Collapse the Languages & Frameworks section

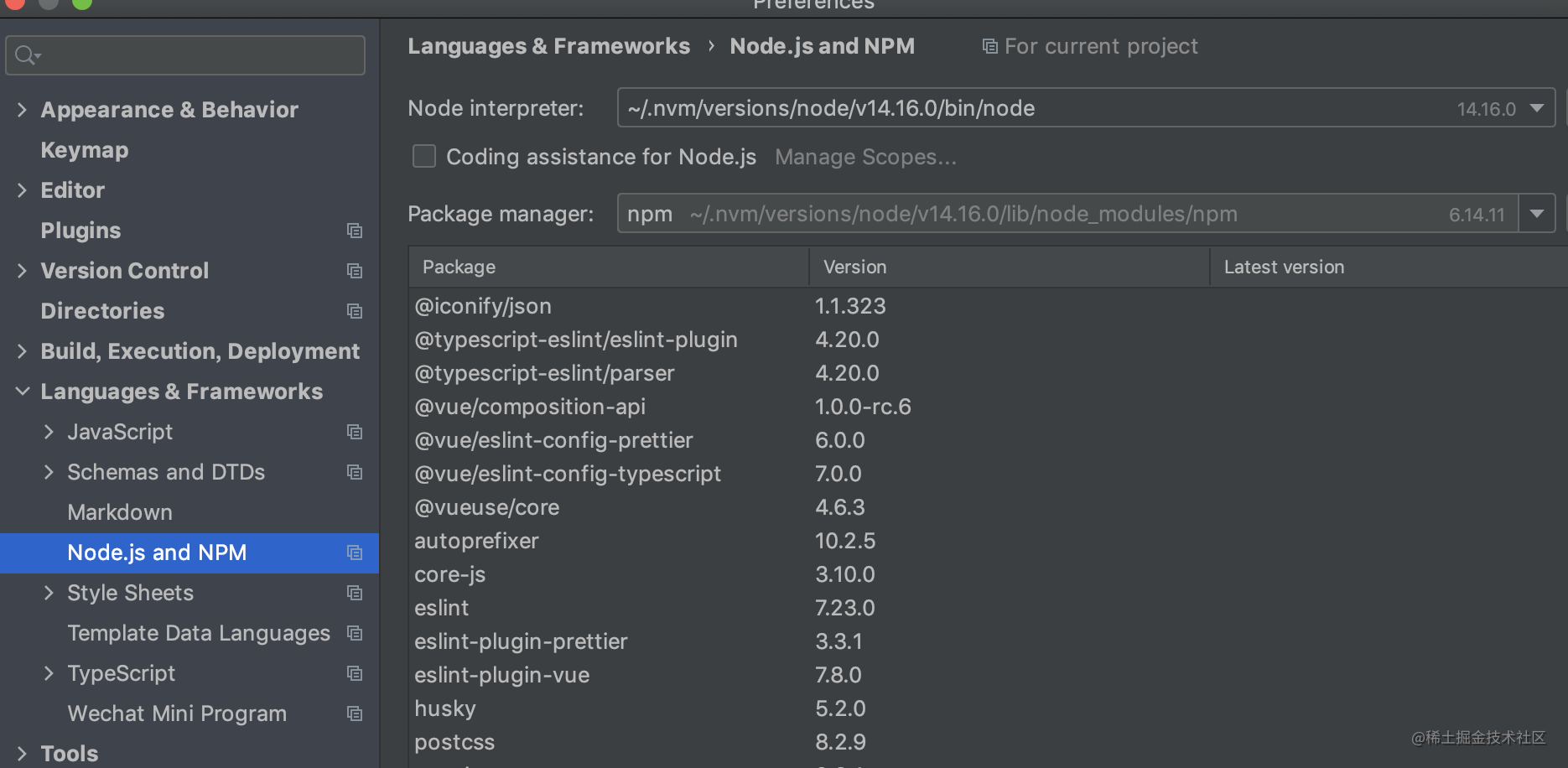(21, 391)
